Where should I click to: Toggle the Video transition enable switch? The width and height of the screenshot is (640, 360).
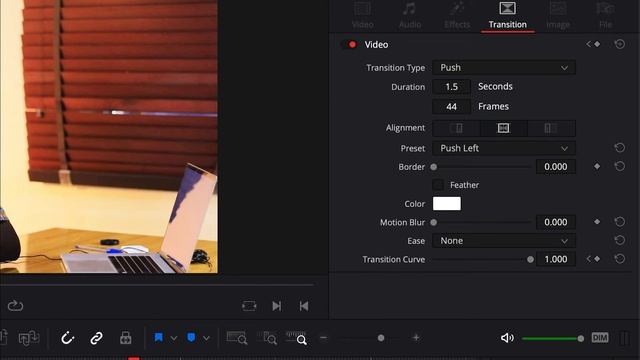(349, 44)
